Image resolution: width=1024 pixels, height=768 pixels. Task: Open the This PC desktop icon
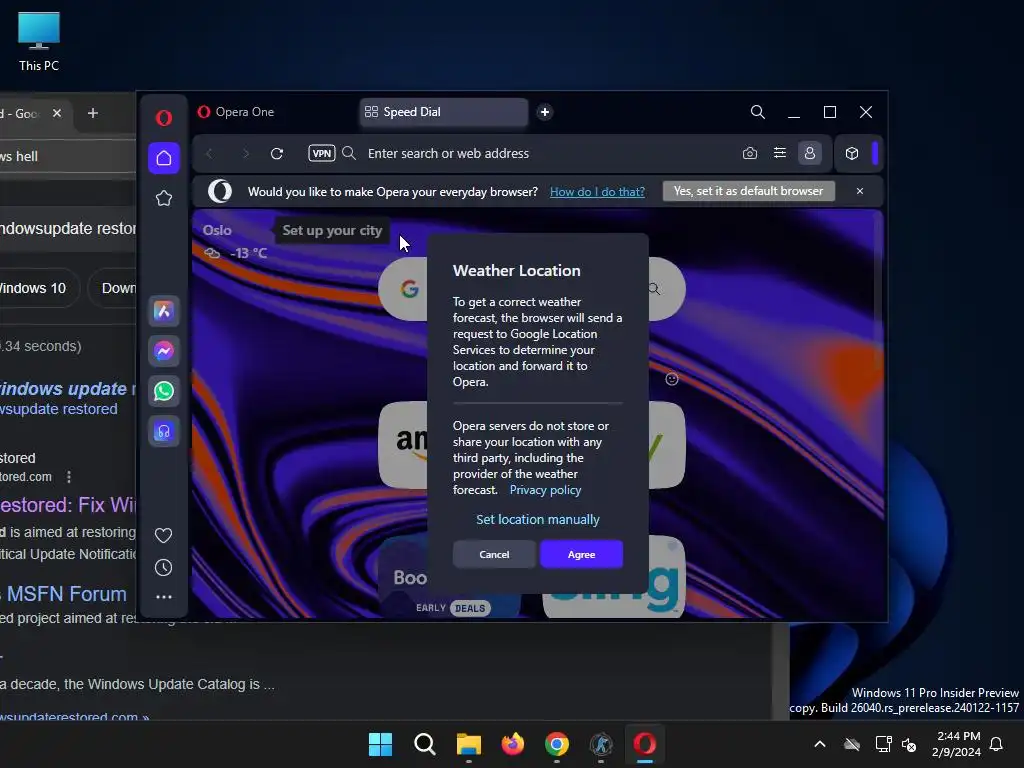[39, 42]
